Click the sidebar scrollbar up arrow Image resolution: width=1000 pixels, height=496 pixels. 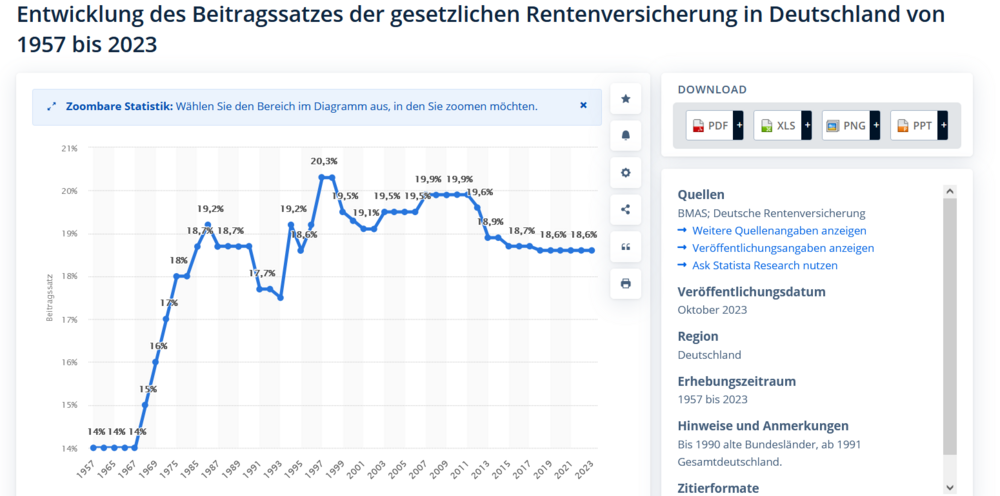(950, 191)
